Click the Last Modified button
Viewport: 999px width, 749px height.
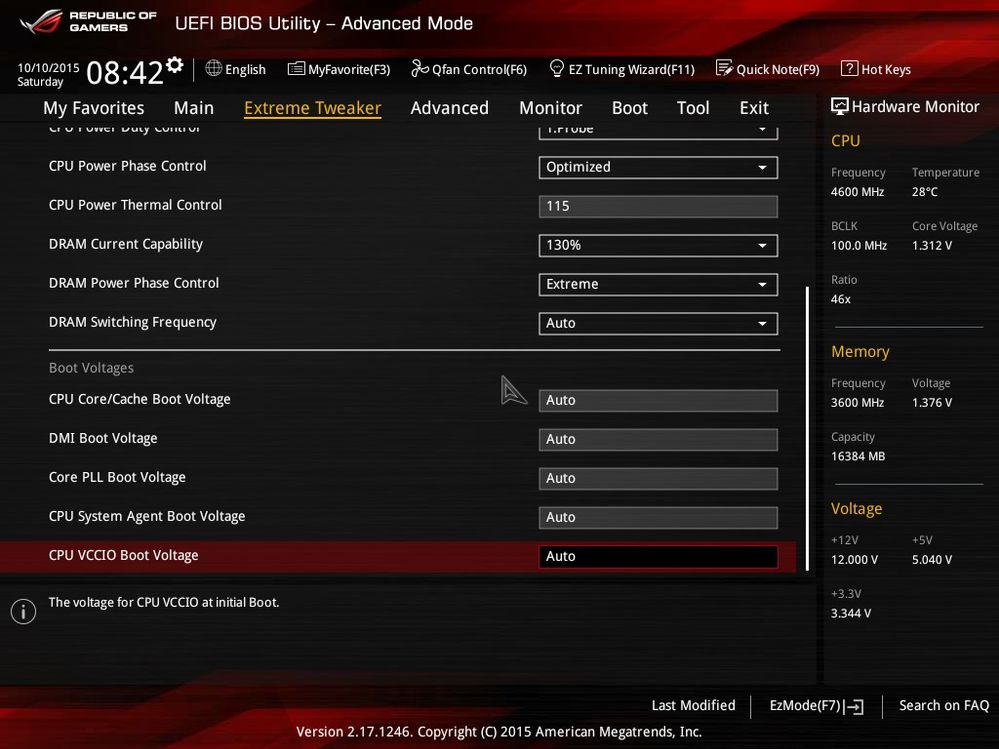coord(693,706)
